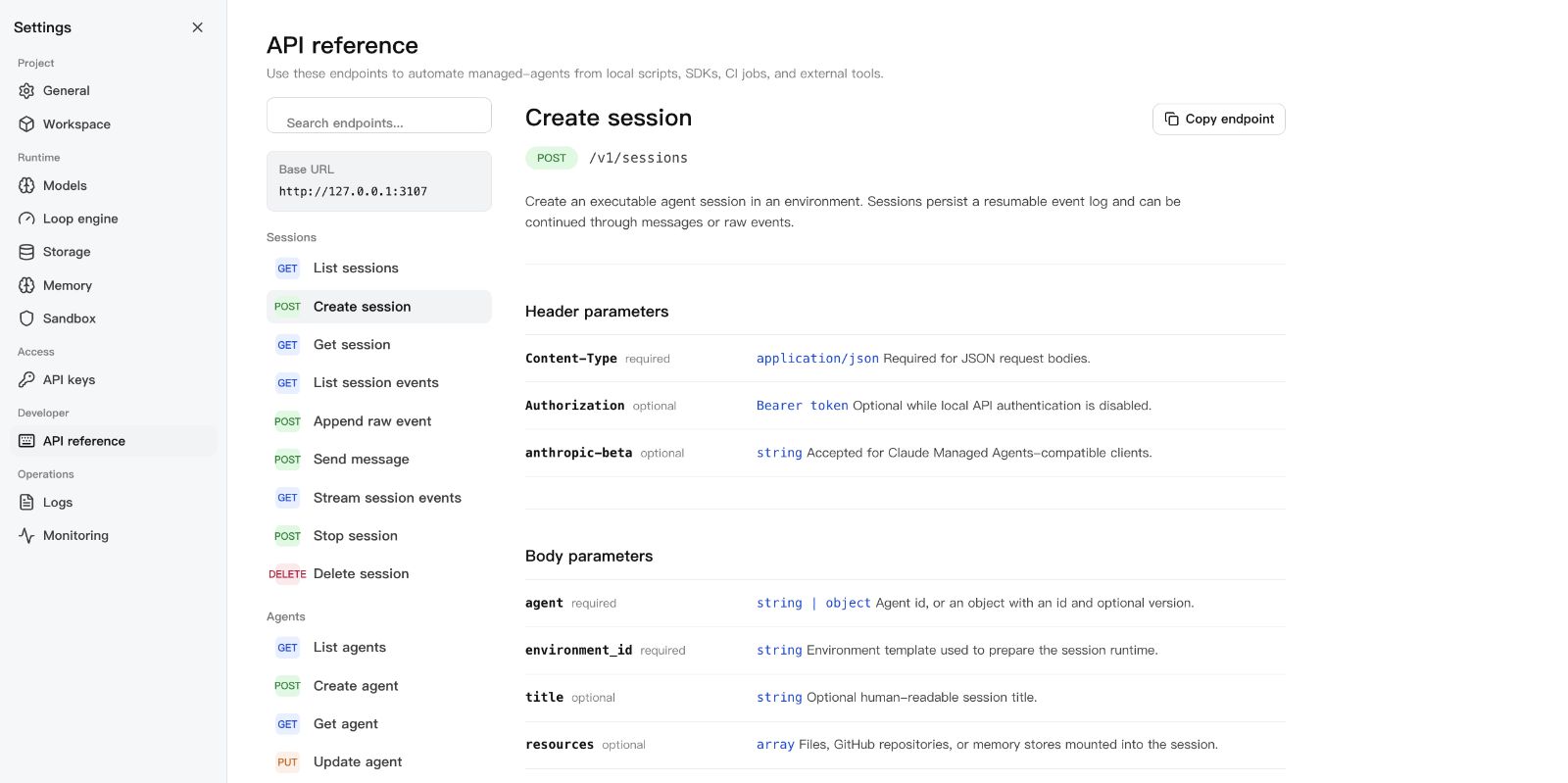Open the Logs page
1568x783 pixels.
(x=114, y=503)
